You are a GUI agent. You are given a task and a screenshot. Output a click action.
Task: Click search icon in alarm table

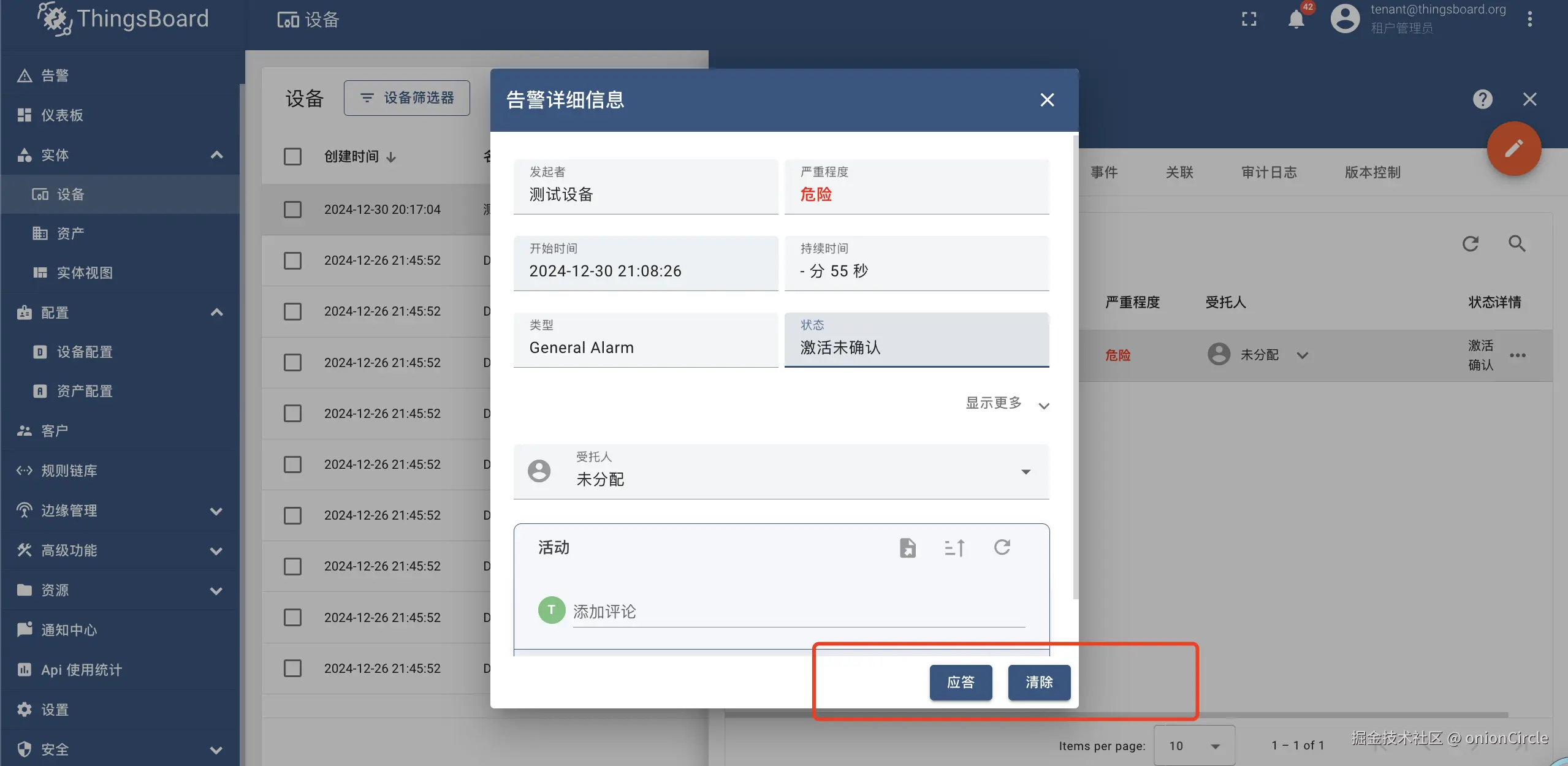[1517, 244]
